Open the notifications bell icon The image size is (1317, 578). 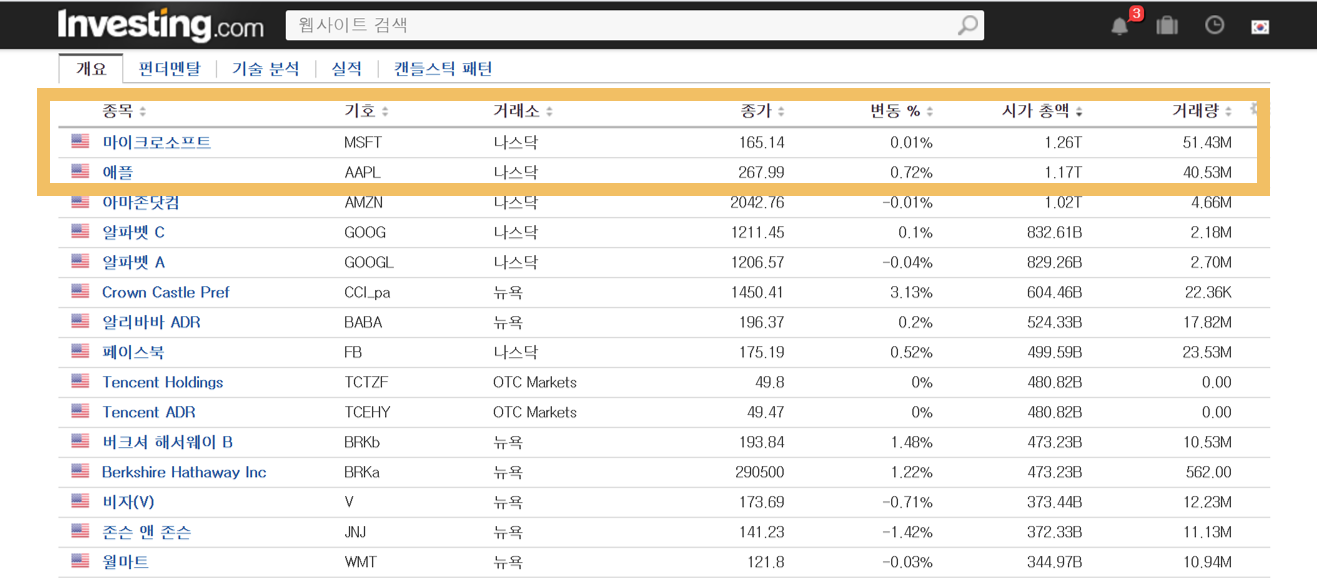(x=1119, y=26)
